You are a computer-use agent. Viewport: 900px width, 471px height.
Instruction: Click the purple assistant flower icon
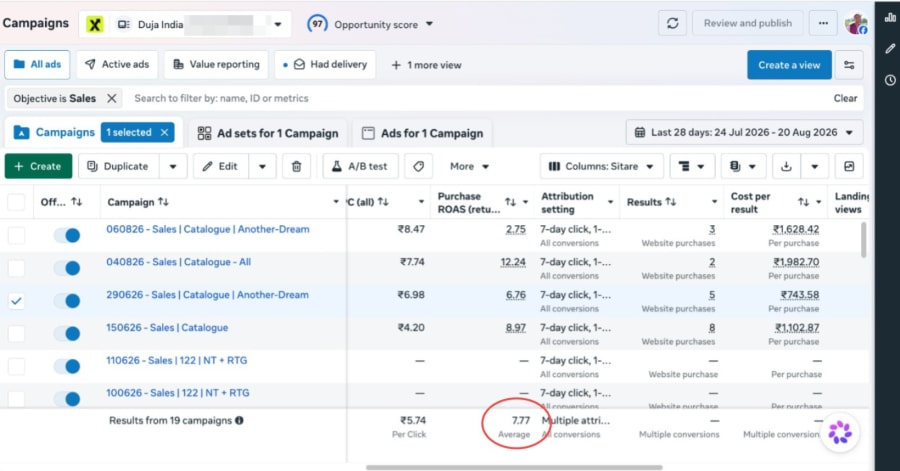click(840, 433)
